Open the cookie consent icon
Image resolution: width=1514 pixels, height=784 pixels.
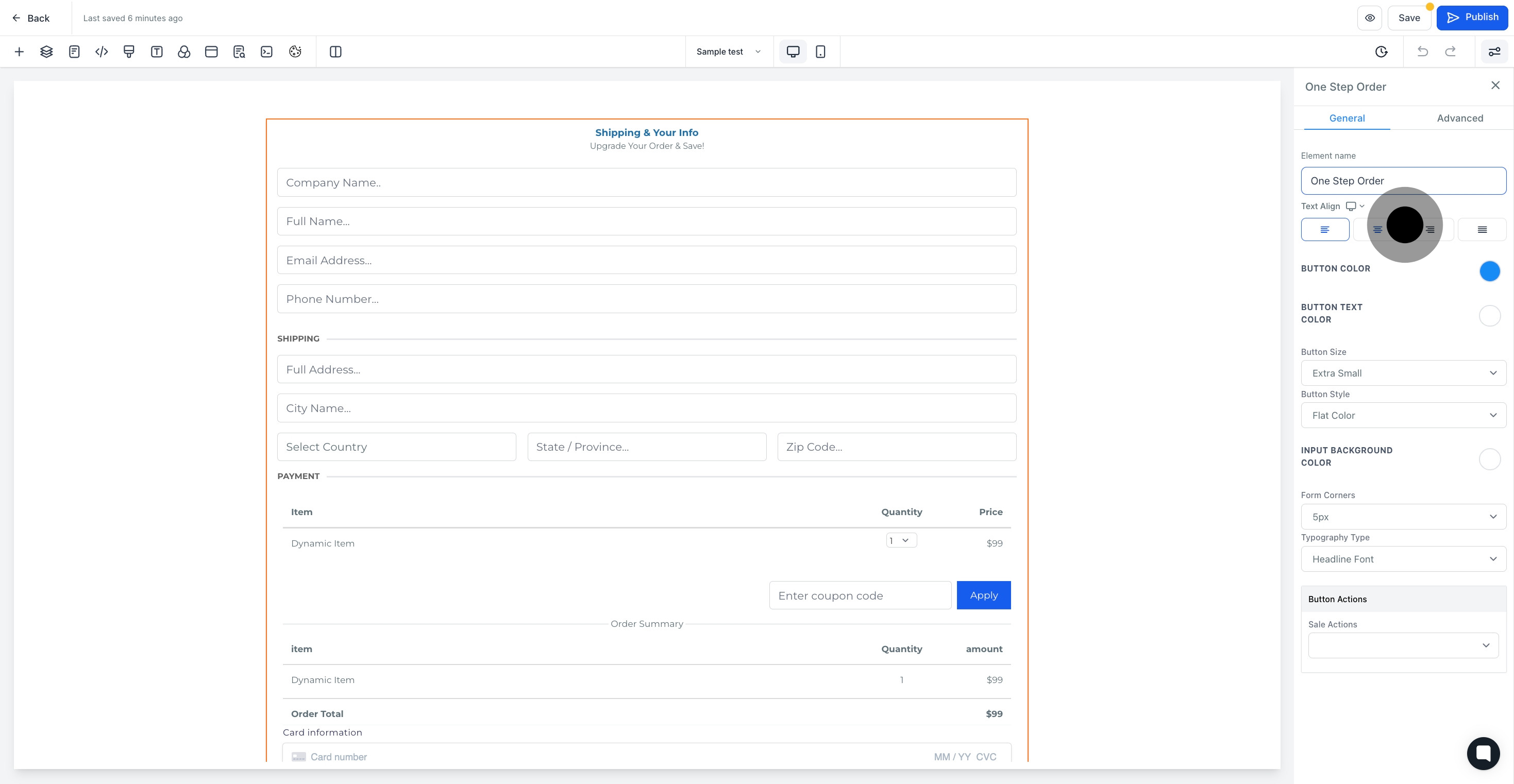click(x=295, y=52)
